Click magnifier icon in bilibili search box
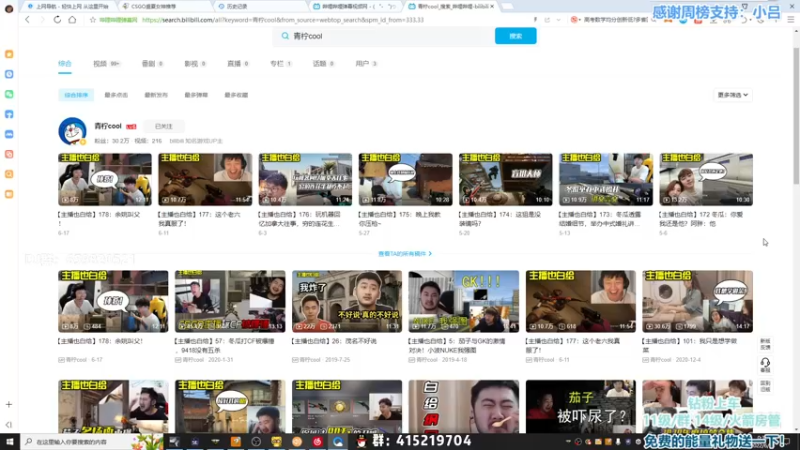This screenshot has height=450, width=800. coord(285,36)
